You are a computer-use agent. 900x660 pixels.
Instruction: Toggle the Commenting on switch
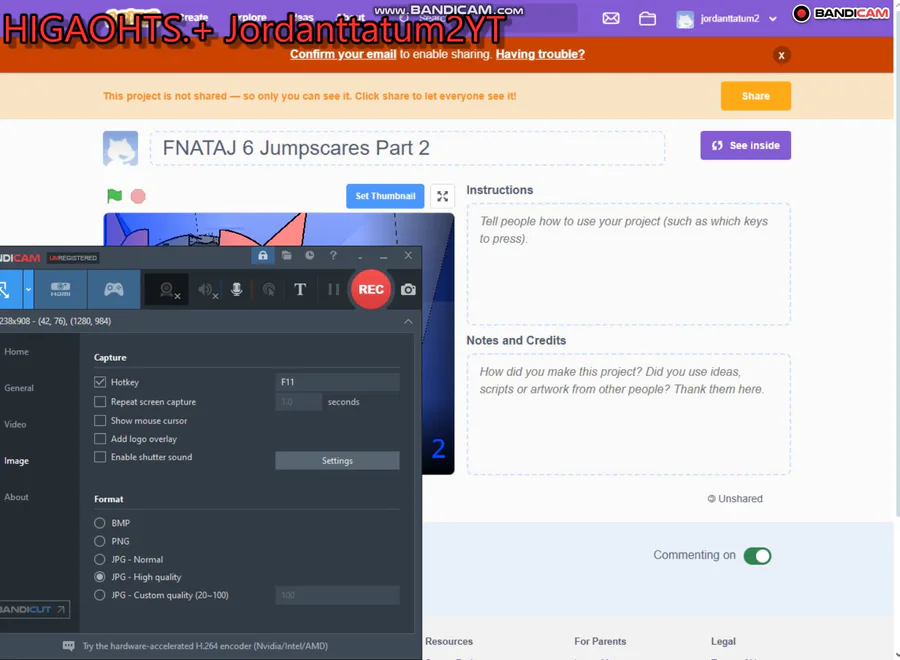click(757, 556)
